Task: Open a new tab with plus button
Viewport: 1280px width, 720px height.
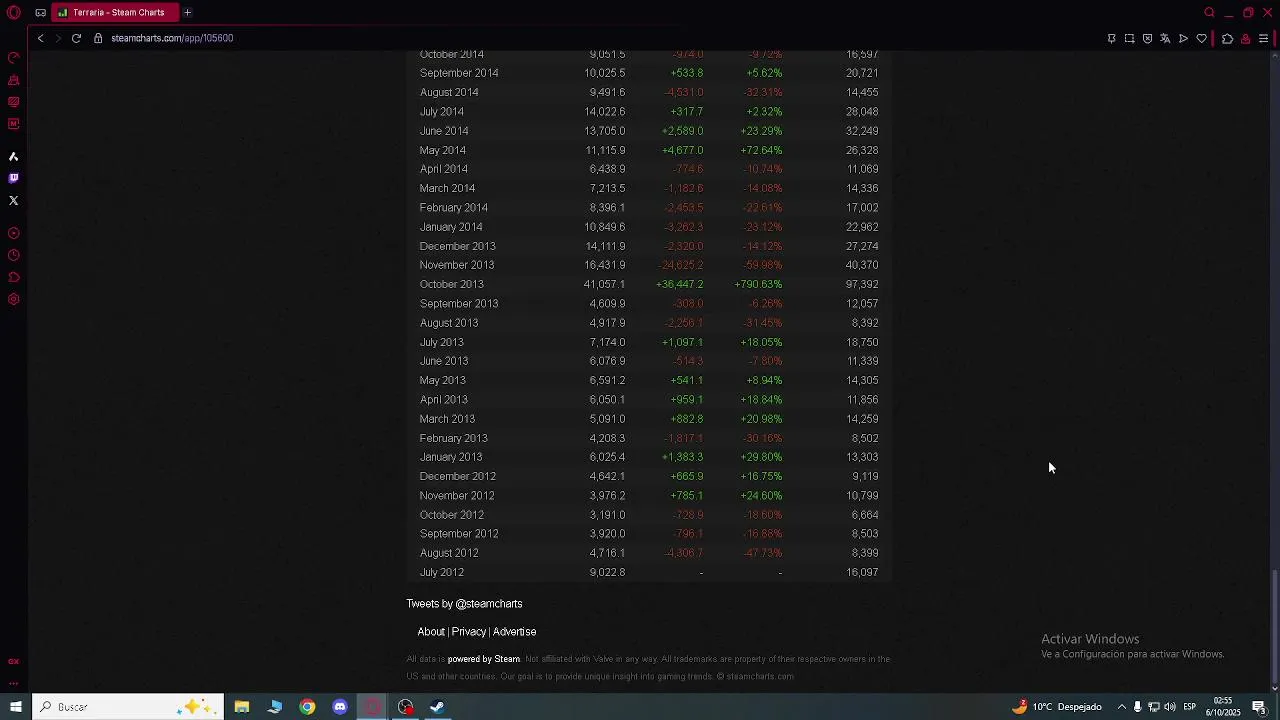Action: [187, 13]
